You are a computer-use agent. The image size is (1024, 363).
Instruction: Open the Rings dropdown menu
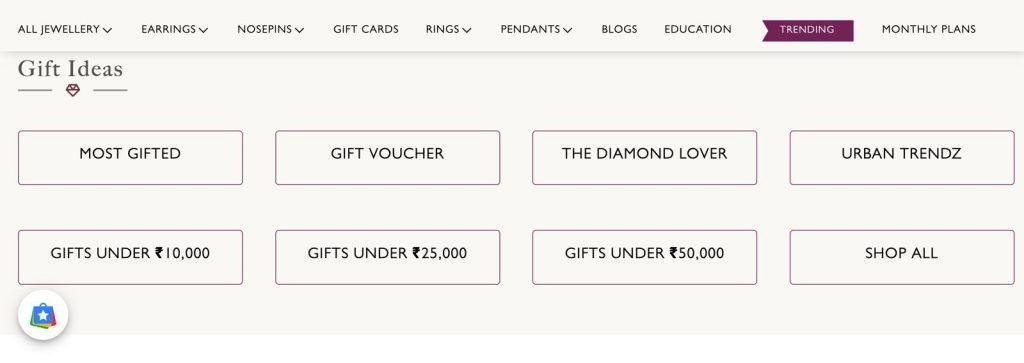(x=449, y=29)
